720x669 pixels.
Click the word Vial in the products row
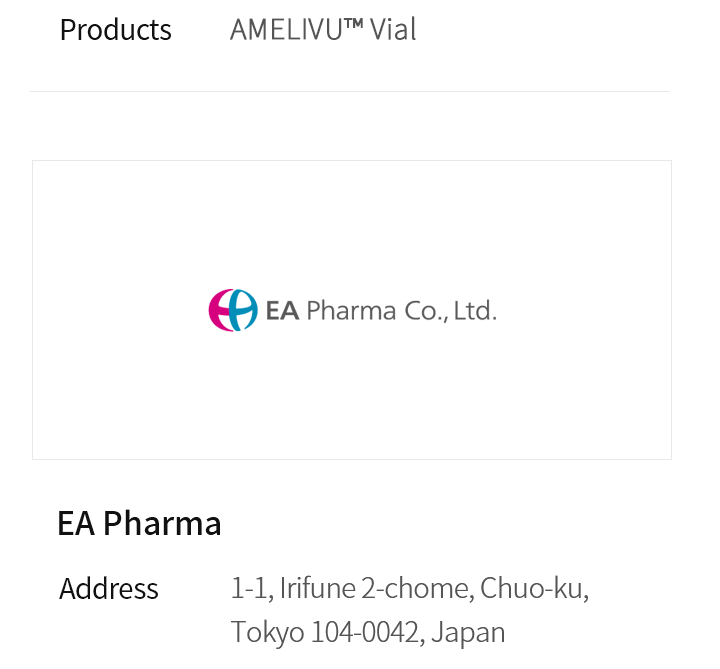393,30
